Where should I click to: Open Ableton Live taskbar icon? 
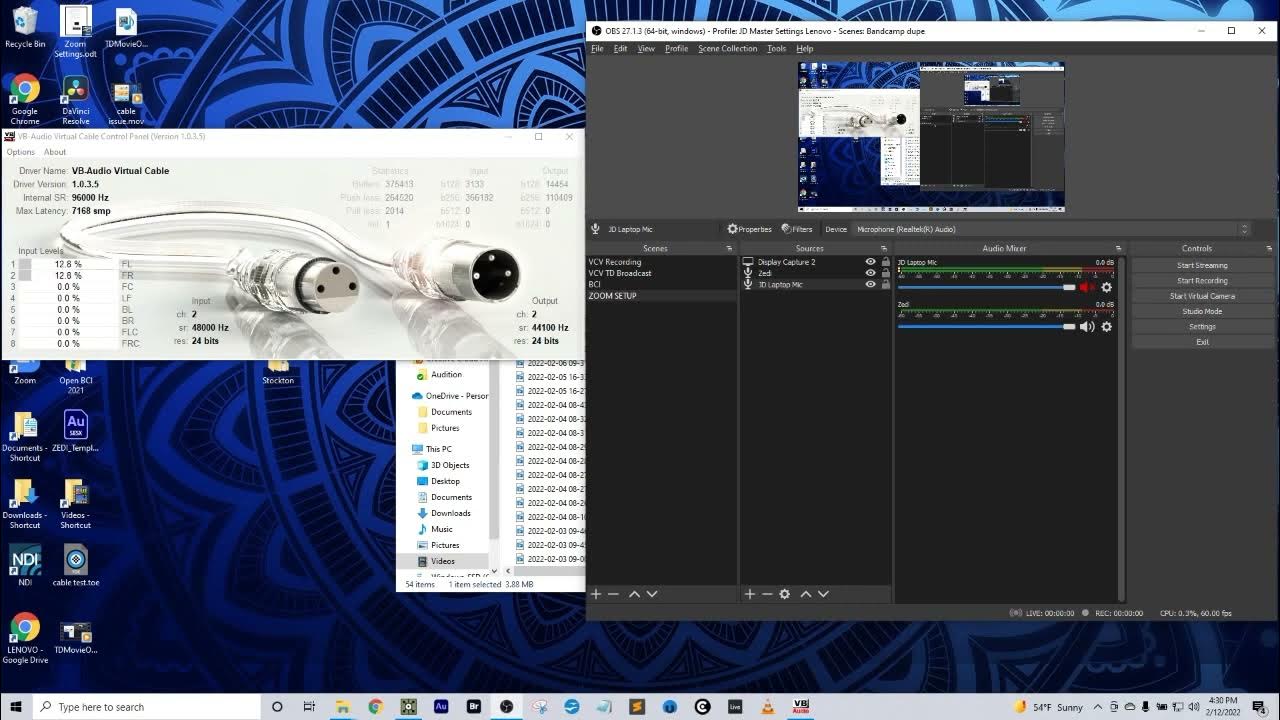[735, 707]
